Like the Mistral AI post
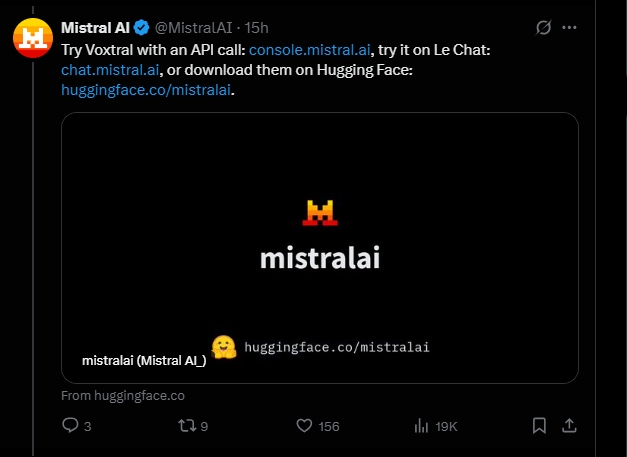Screen dimensions: 627x457 click(306, 426)
